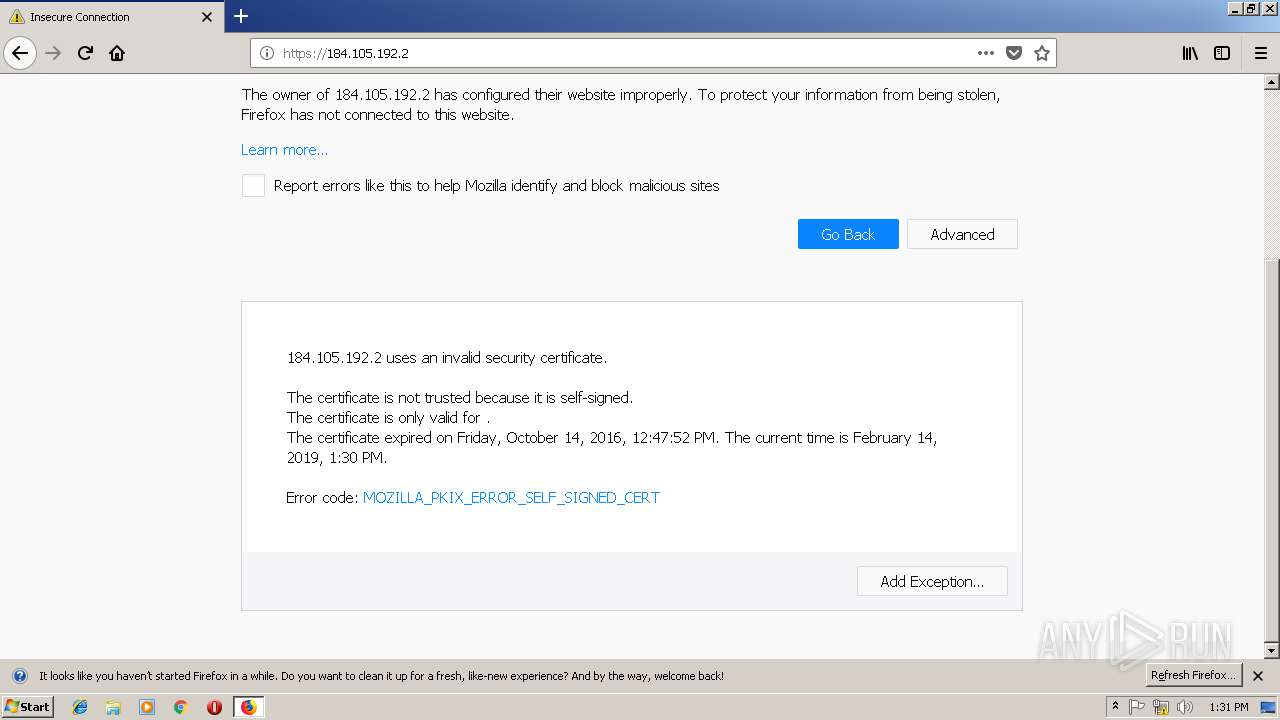
Task: Open the volume speaker tray icon
Action: (1184, 707)
